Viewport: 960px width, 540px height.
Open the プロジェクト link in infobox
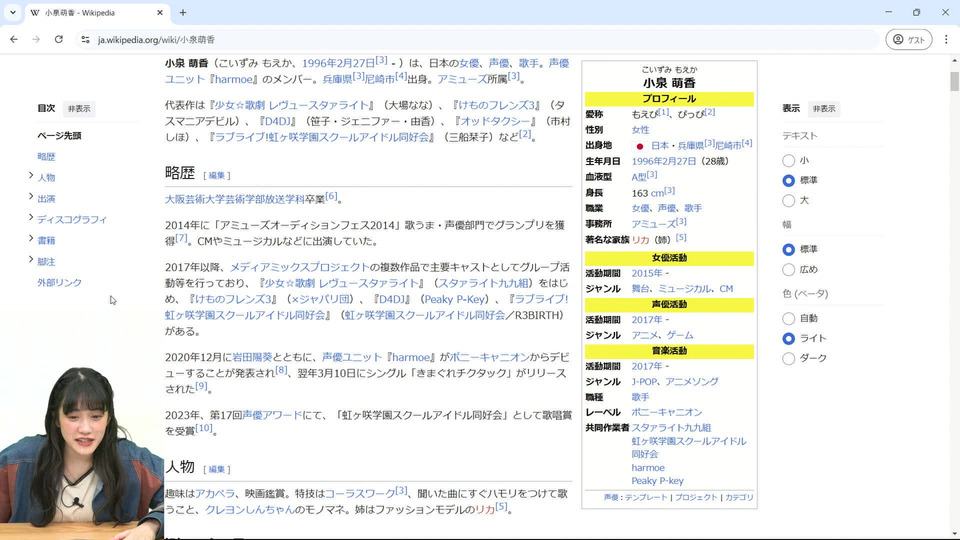(x=696, y=497)
